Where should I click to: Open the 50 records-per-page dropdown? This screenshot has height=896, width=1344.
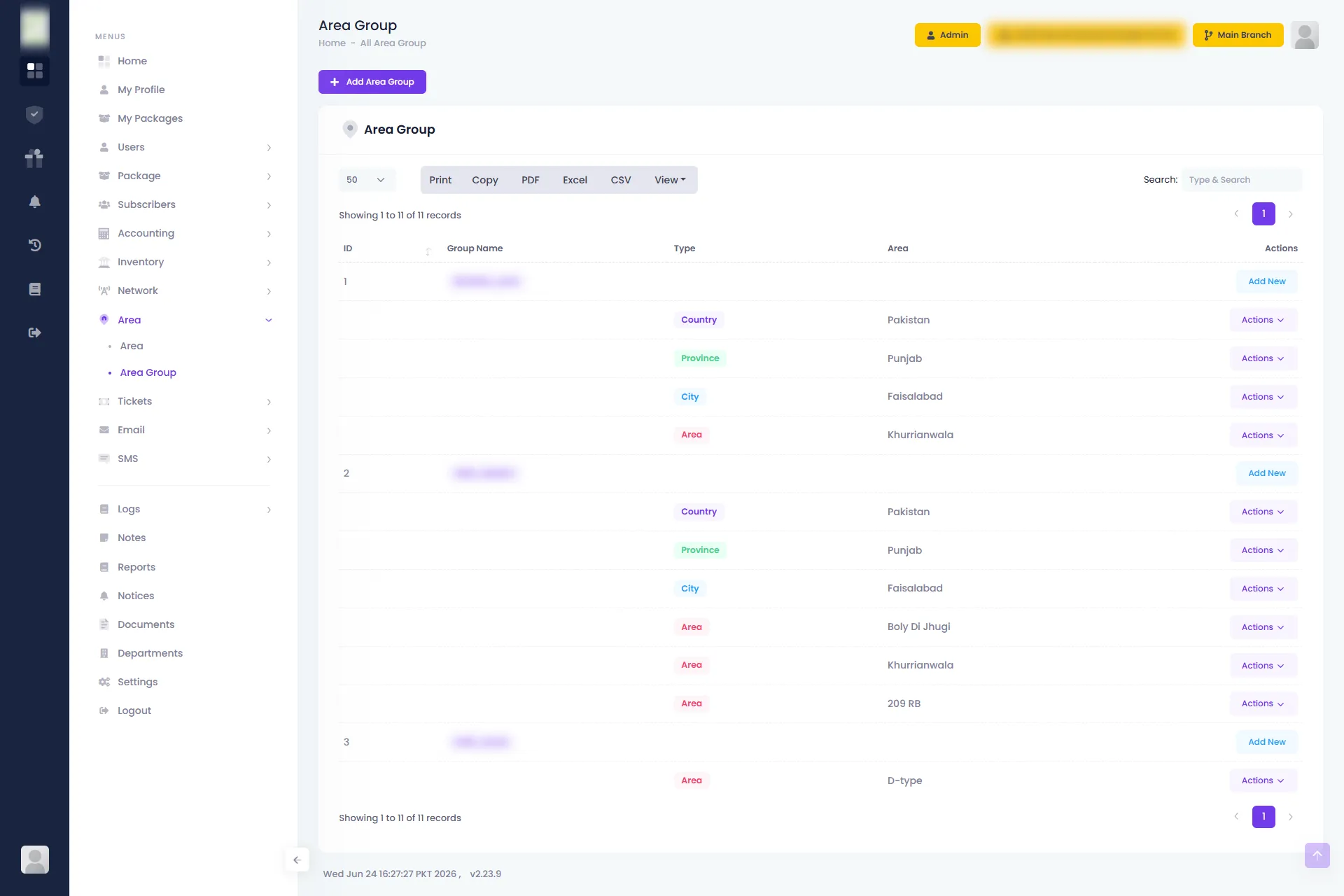[x=367, y=180]
